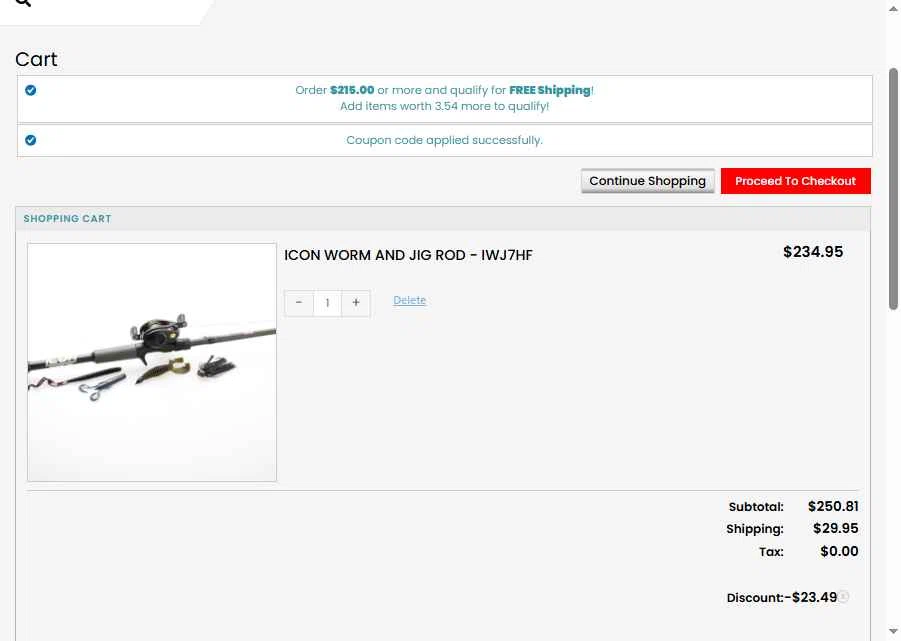Delete the Icon Worm and Jig Rod
Viewport: 901px width, 641px height.
410,300
